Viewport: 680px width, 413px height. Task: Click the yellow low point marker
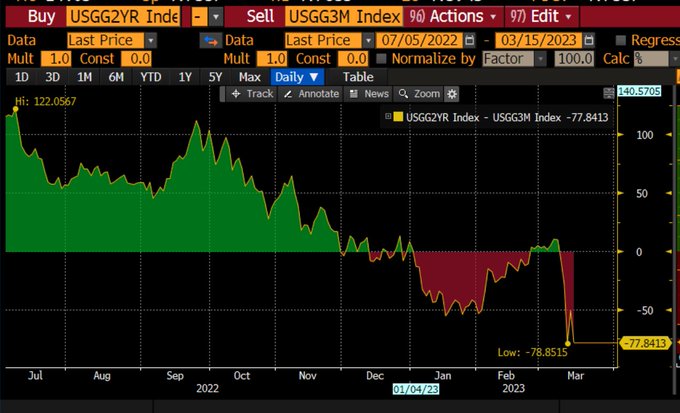(x=568, y=344)
